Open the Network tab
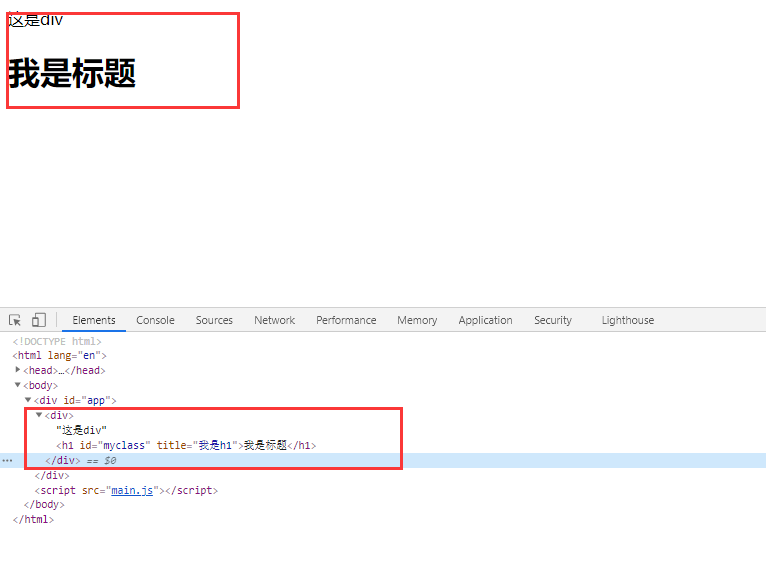766x571 pixels. 275,320
